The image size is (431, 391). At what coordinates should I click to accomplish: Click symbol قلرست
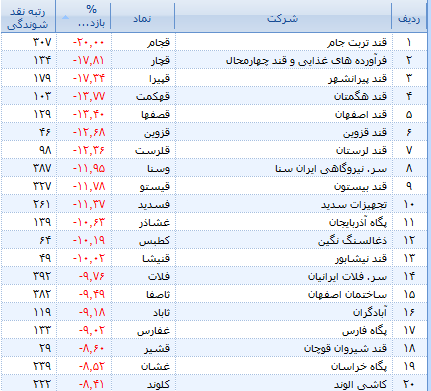[x=152, y=150]
